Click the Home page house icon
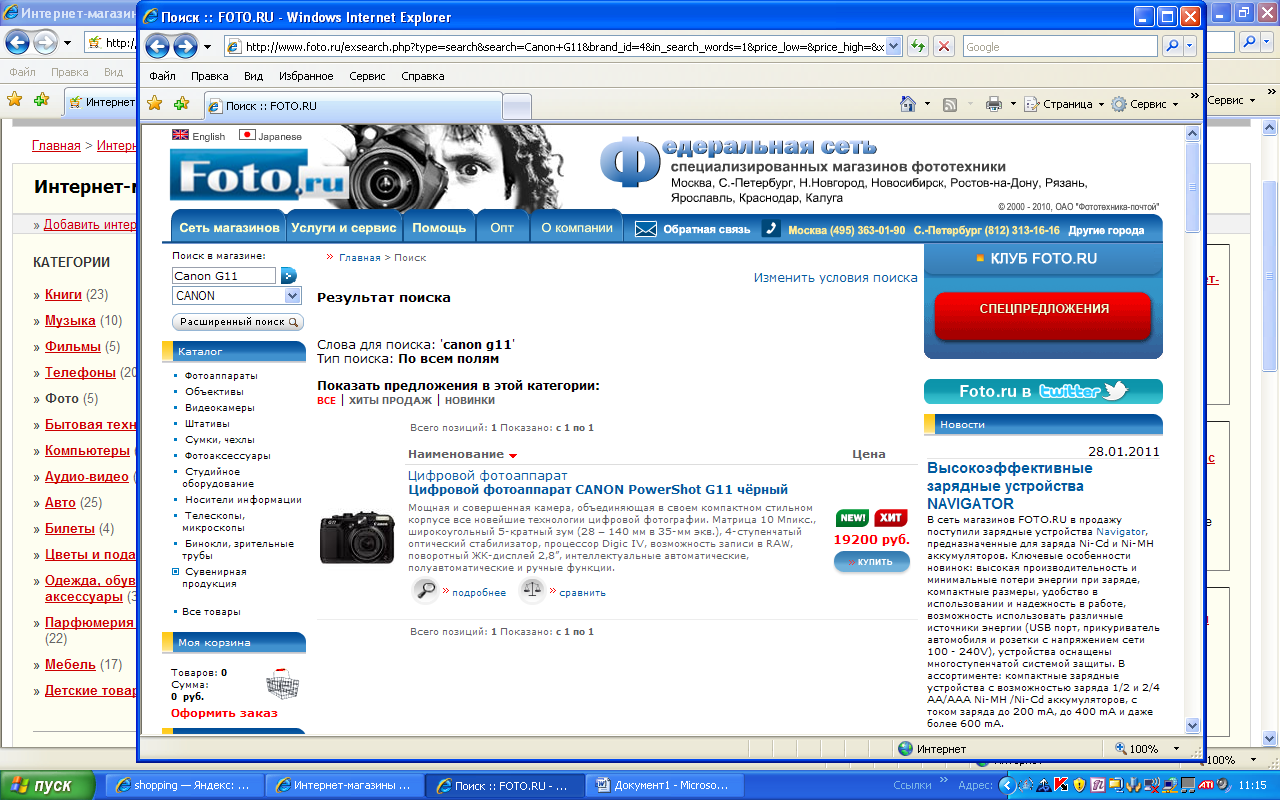Viewport: 1280px width, 800px height. point(908,104)
